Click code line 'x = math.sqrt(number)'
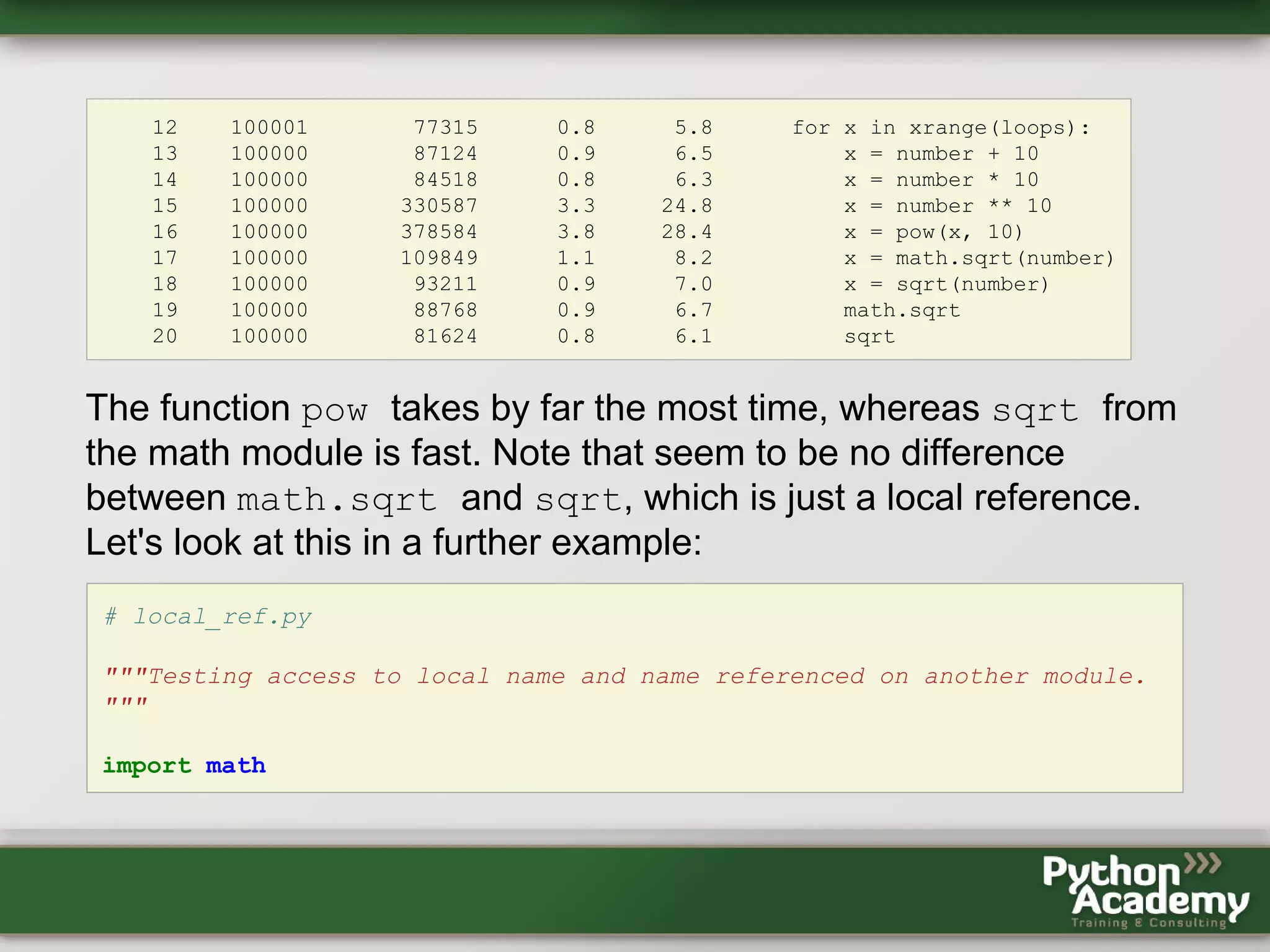Viewport: 1270px width, 952px height. [x=979, y=258]
